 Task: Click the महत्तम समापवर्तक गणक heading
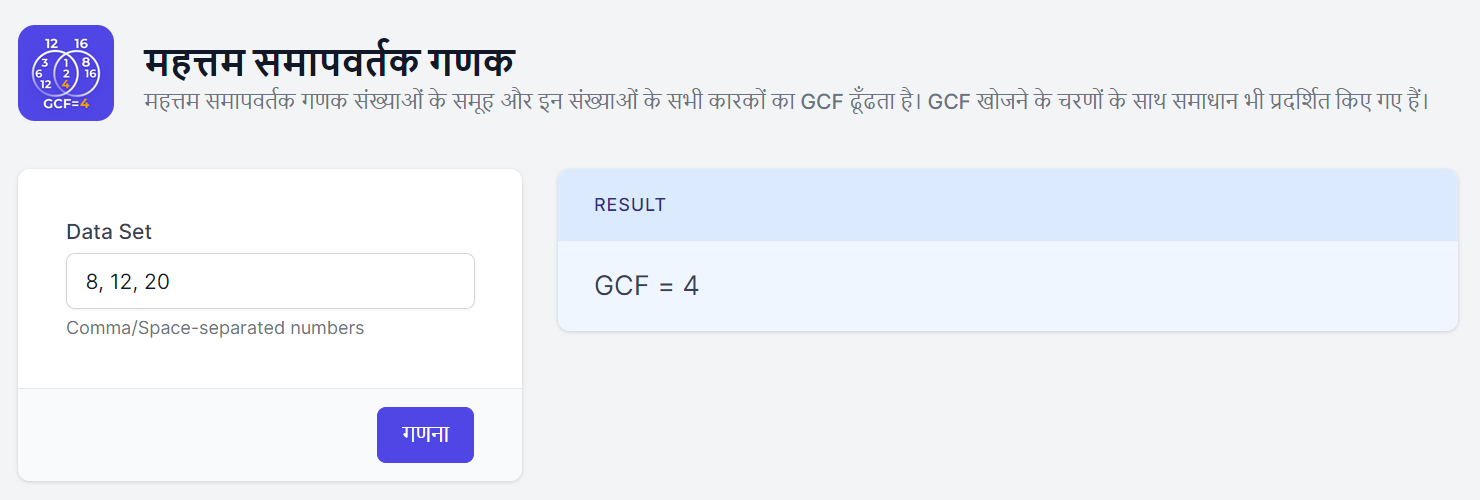329,62
